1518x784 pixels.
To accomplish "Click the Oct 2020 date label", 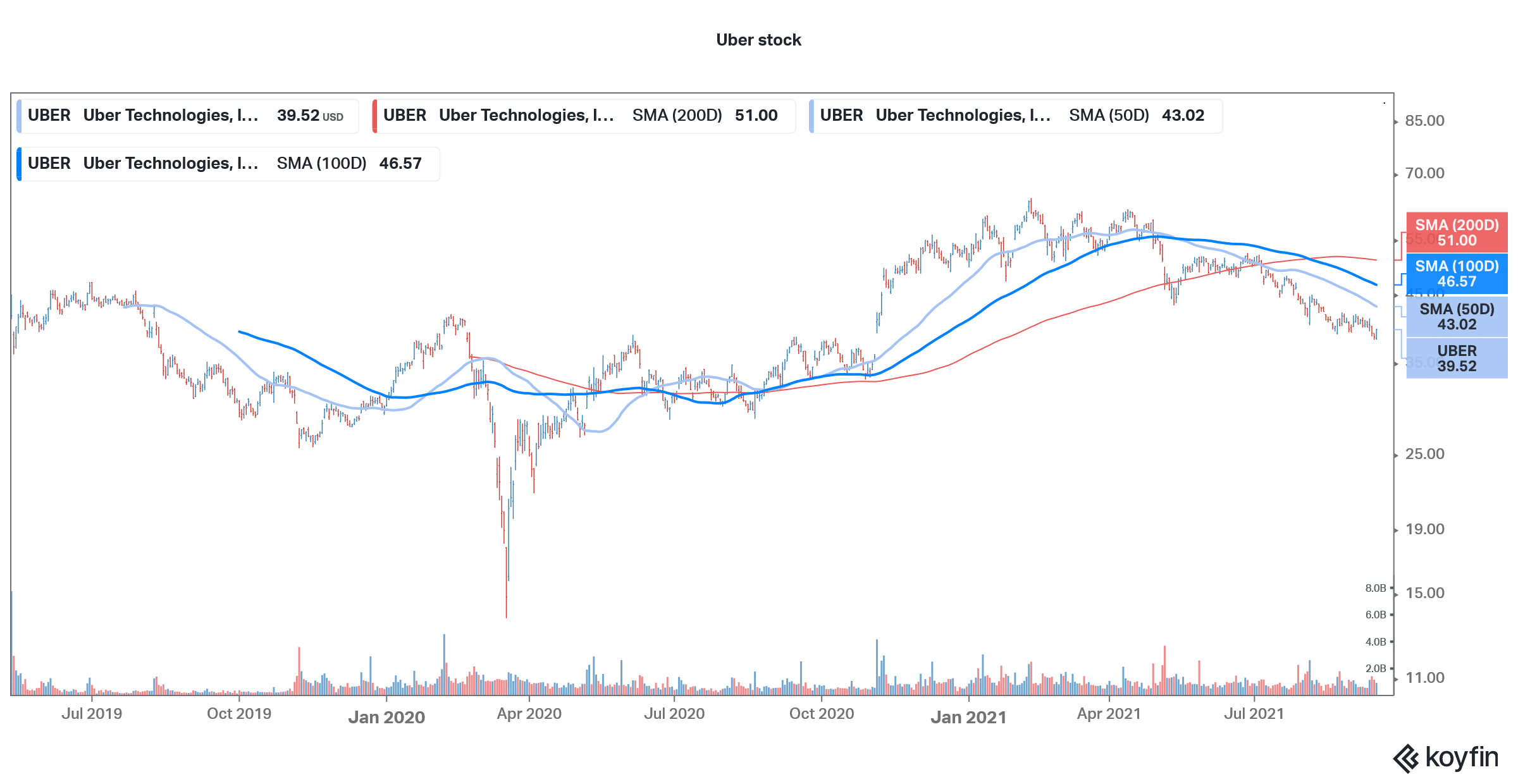I will (822, 714).
